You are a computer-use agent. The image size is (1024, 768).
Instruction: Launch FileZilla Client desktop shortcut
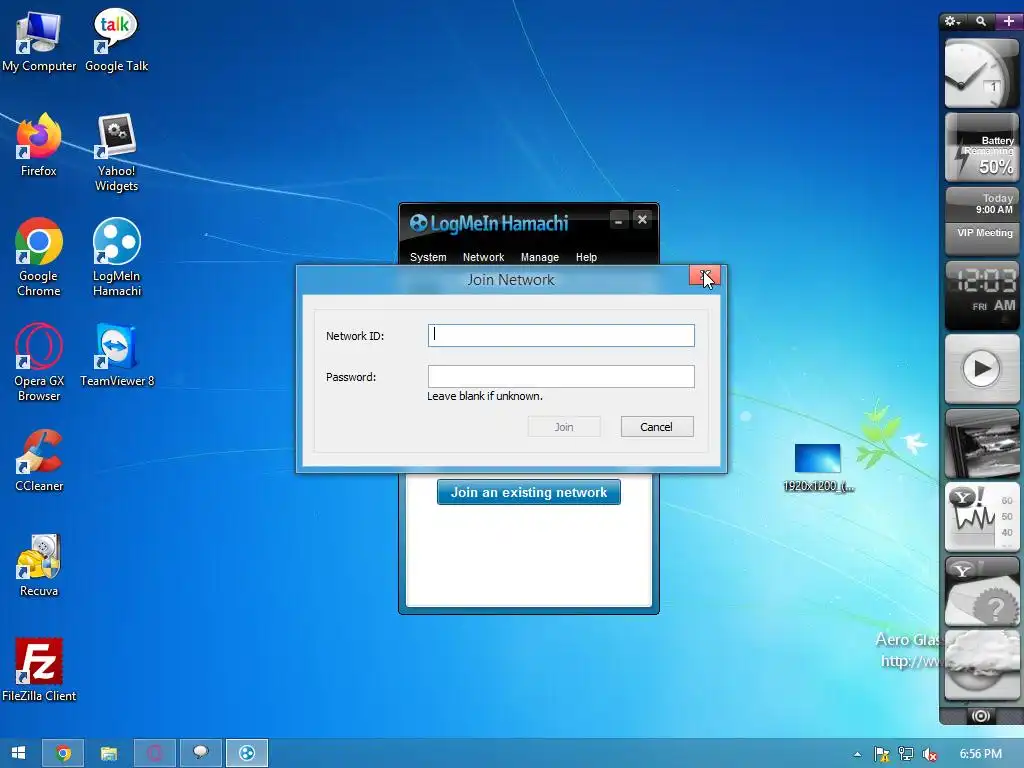coord(39,671)
